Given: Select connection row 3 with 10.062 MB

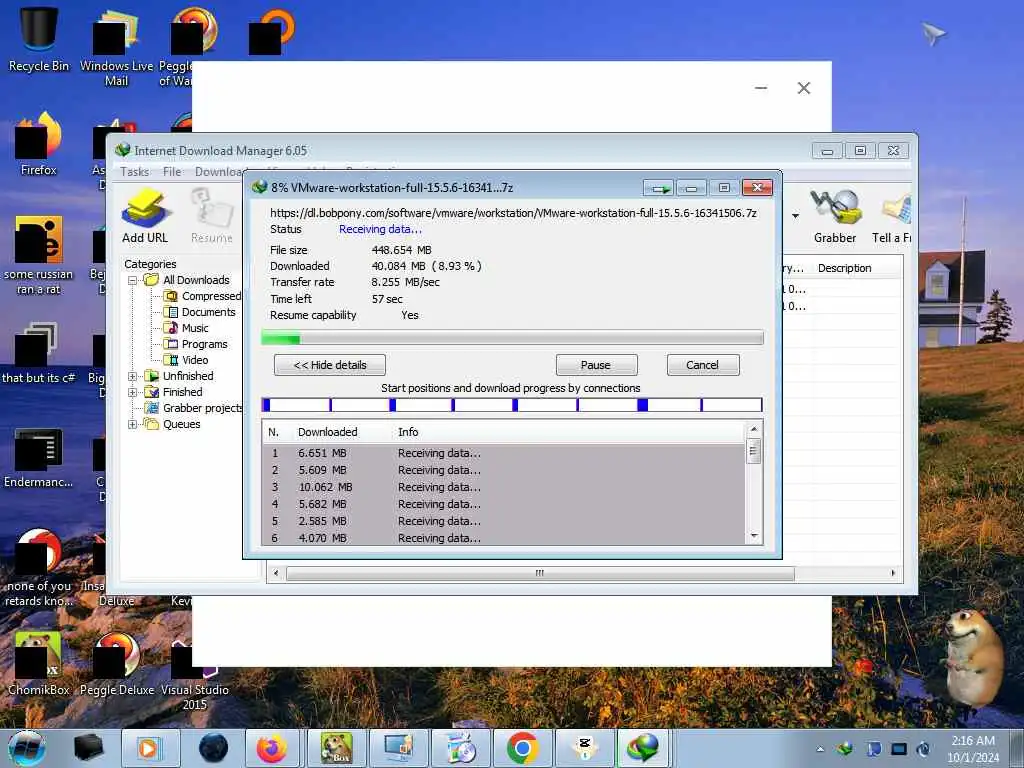Looking at the screenshot, I should pos(504,487).
